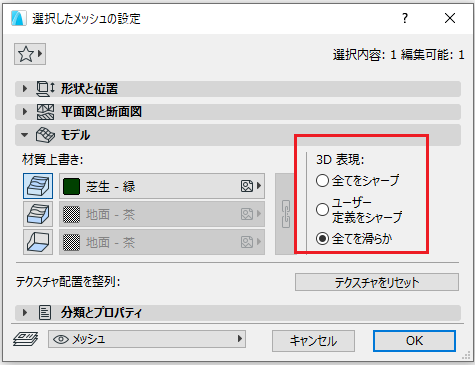The height and width of the screenshot is (365, 475).
Task: Click the help question mark button
Action: tap(405, 18)
